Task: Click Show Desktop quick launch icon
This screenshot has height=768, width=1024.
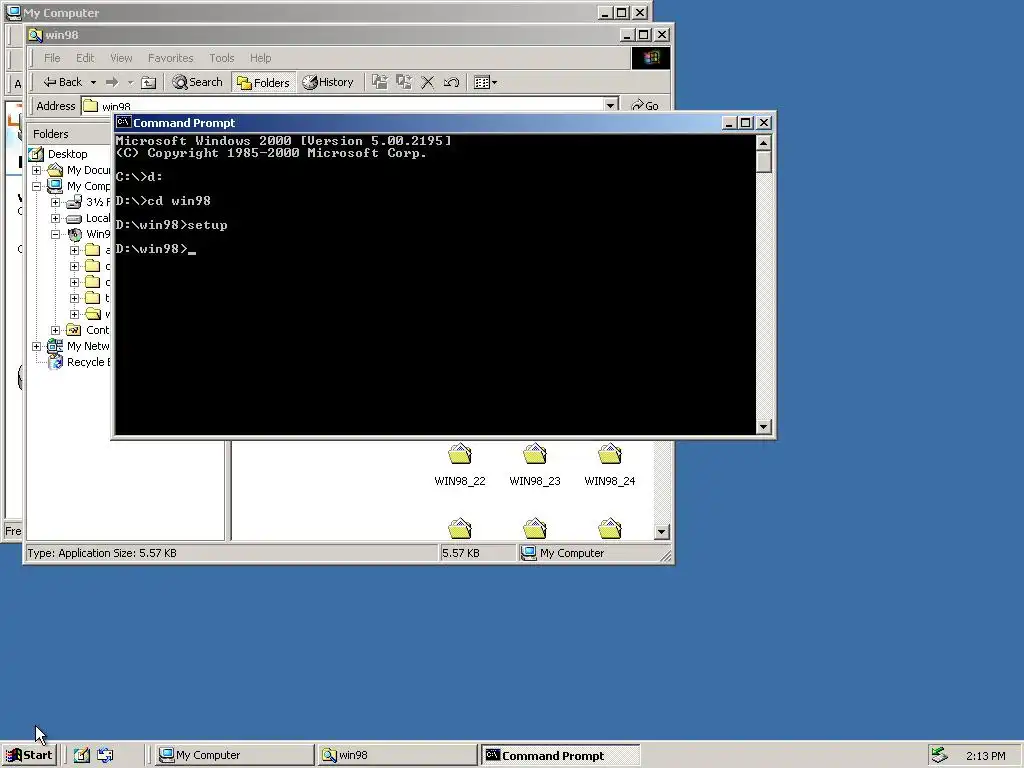Action: [x=82, y=755]
